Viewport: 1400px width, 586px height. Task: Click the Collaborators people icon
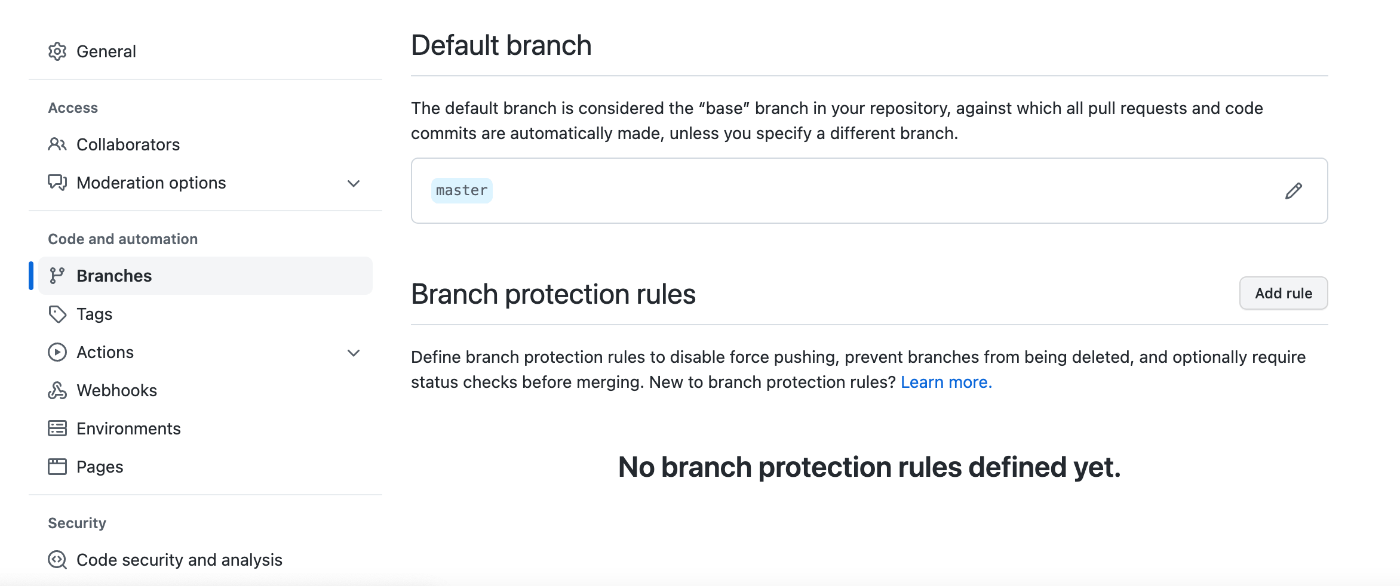tap(57, 144)
